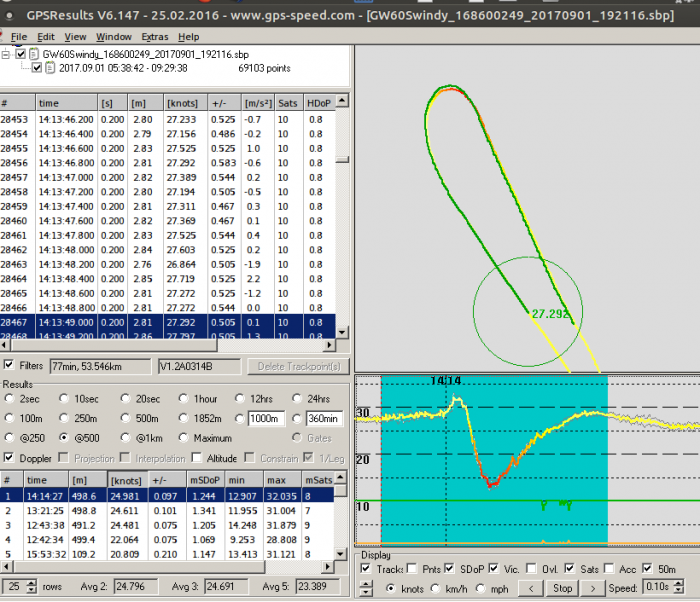This screenshot has height=602, width=700.
Task: Select the 24hrs results option
Action: pos(297,398)
